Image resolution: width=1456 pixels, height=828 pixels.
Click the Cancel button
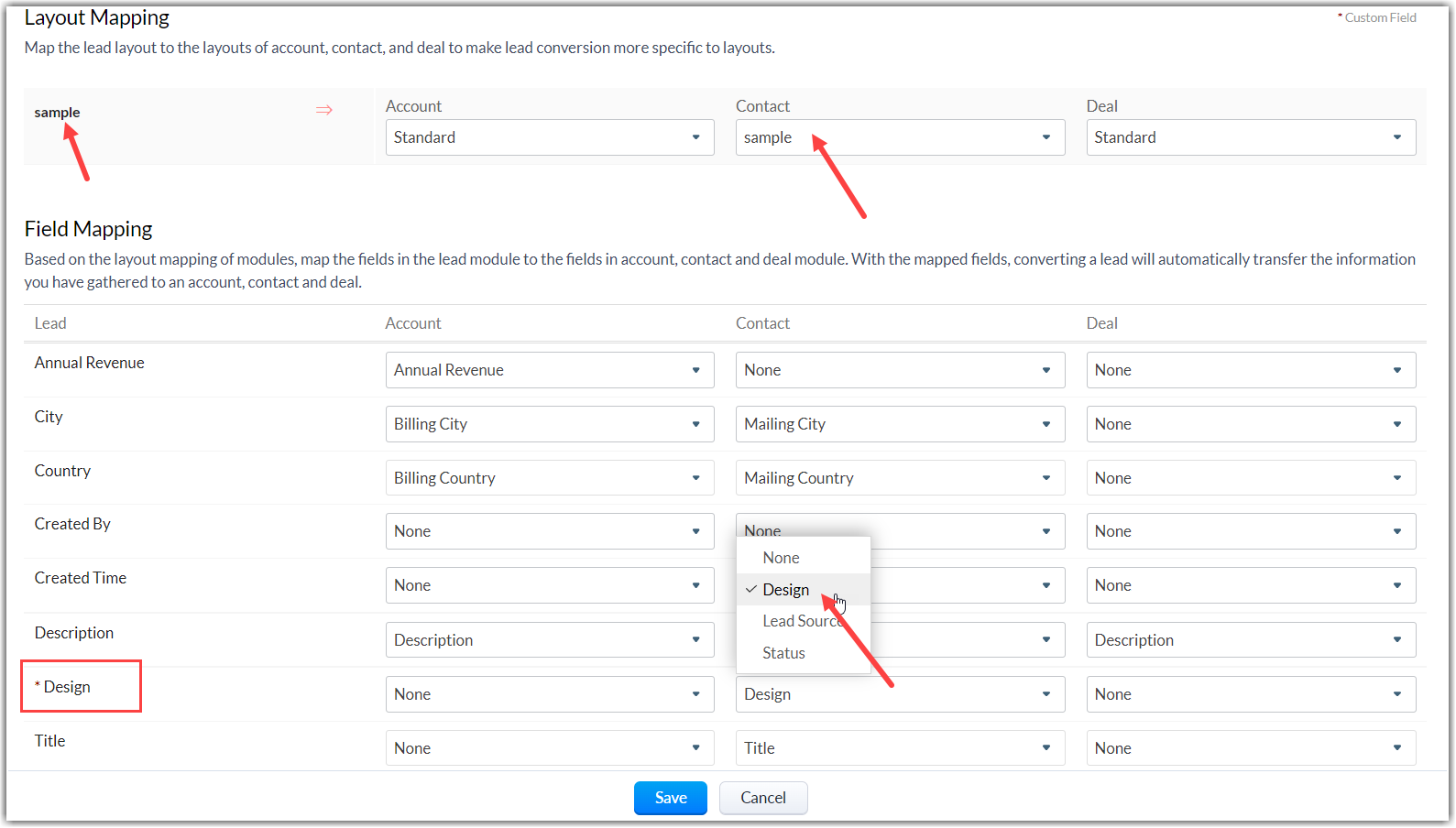tap(762, 798)
